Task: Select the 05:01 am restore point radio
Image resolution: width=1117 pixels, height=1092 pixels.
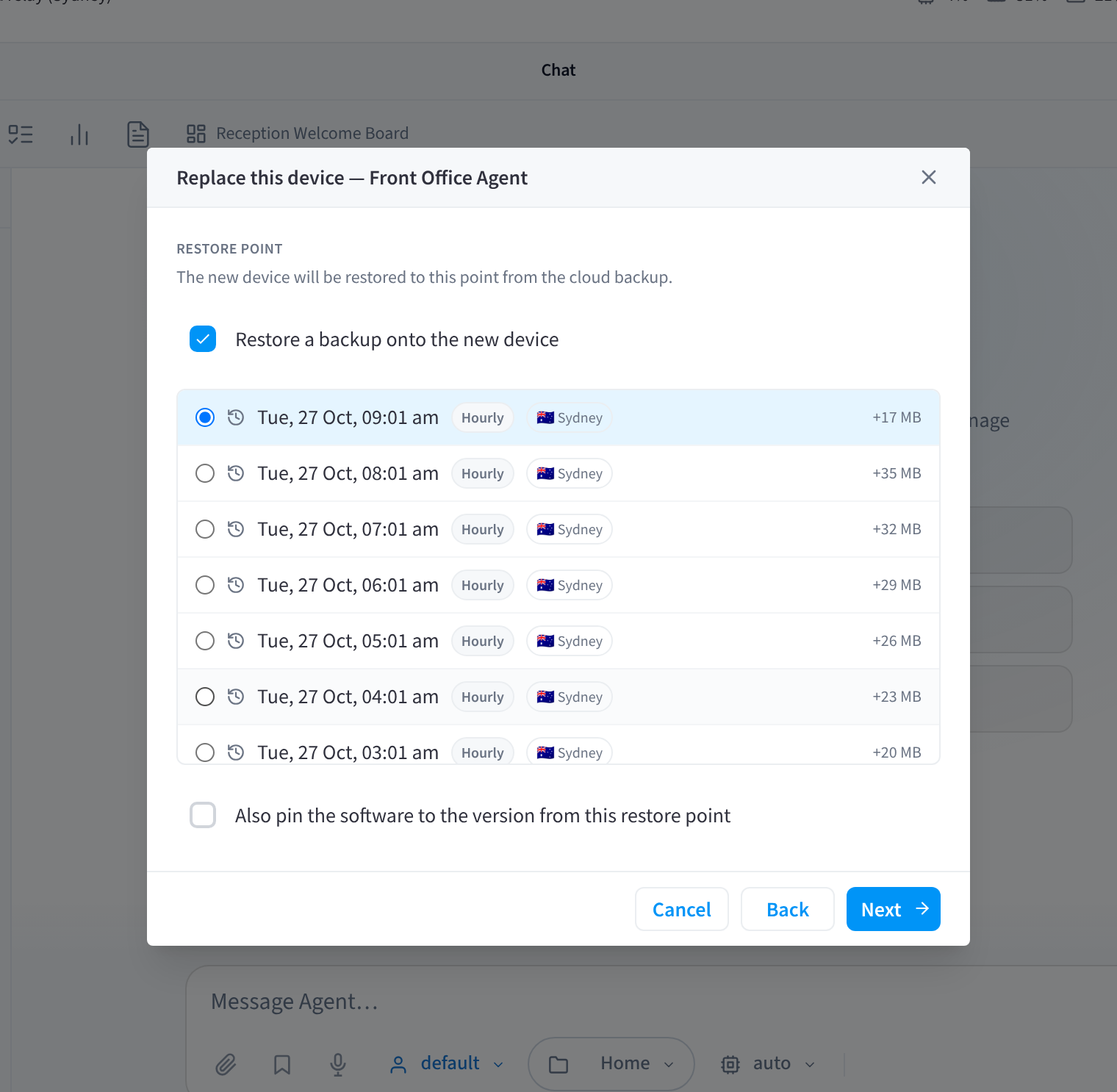Action: pyautogui.click(x=205, y=641)
